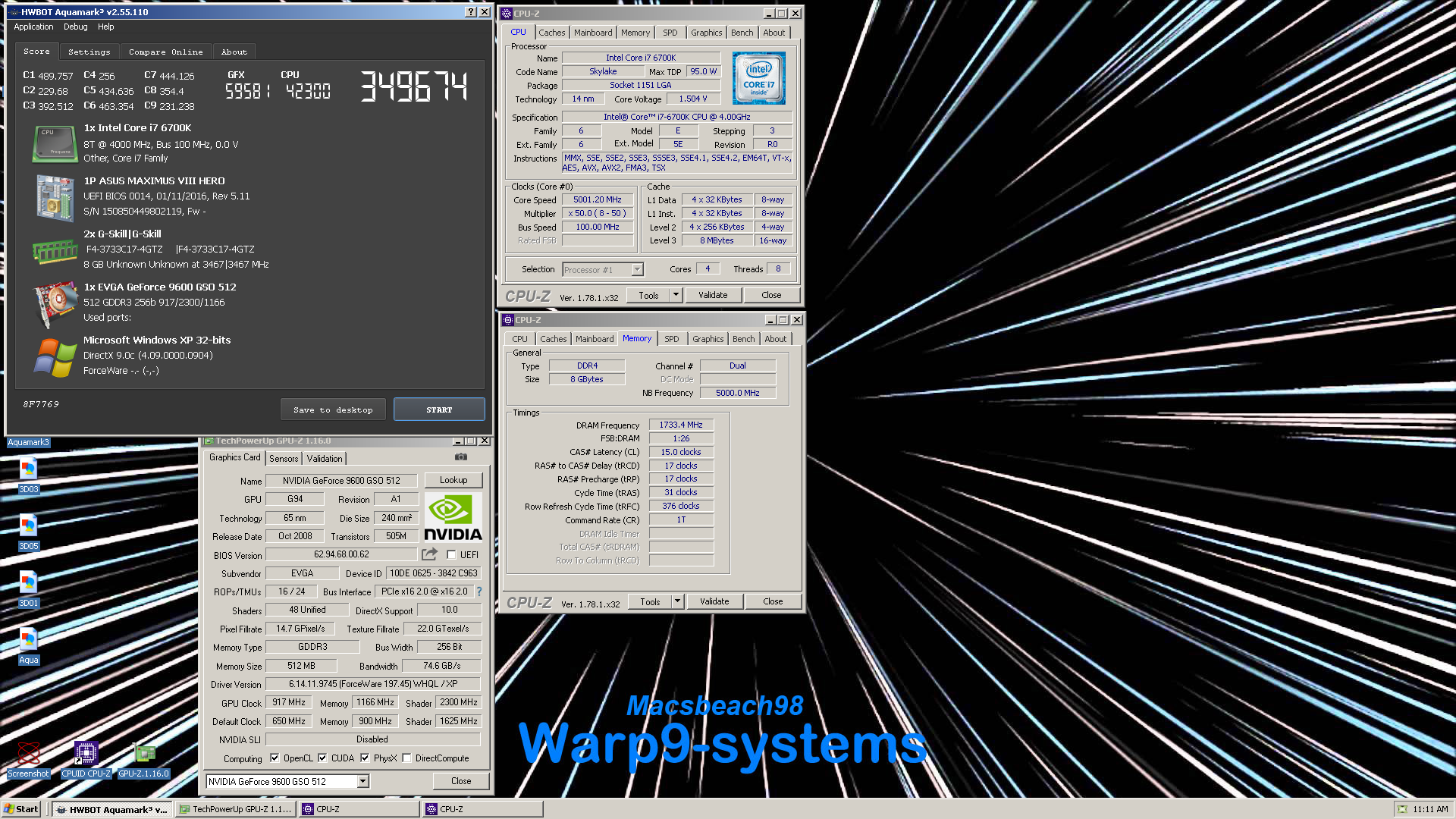Expand Tools dropdown arrow in upper CPU-Z

click(x=676, y=295)
